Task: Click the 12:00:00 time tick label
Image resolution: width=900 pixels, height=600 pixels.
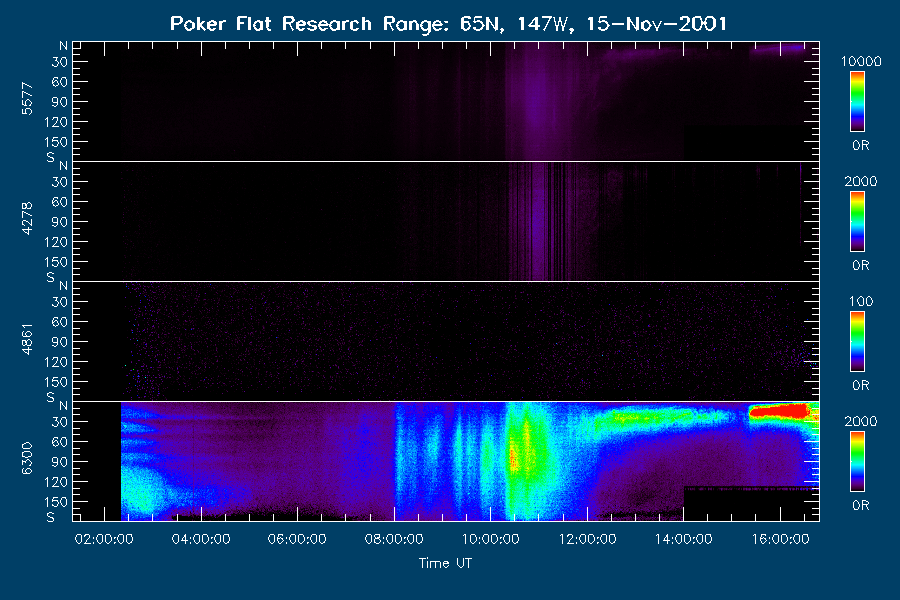Action: (588, 539)
